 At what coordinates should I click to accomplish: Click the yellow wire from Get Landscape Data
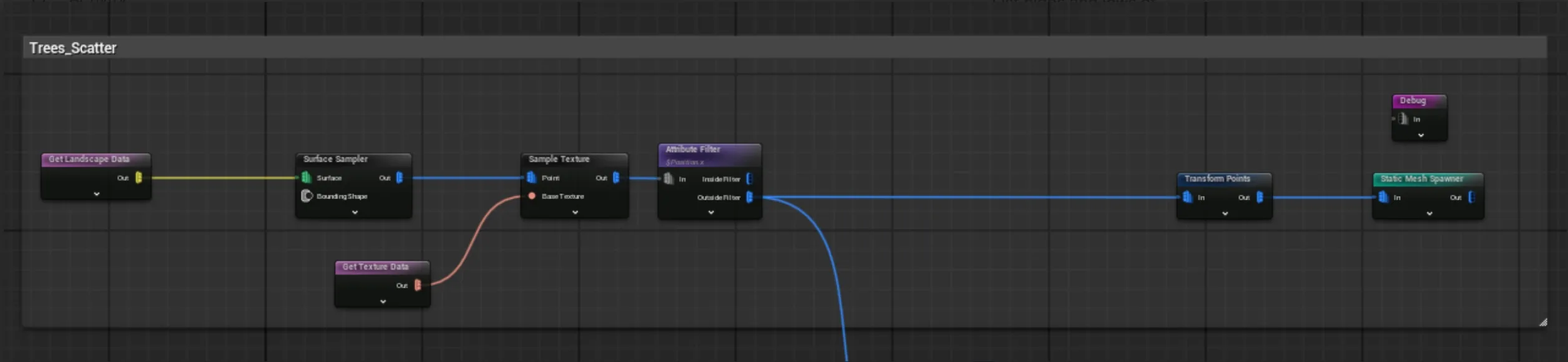point(225,178)
